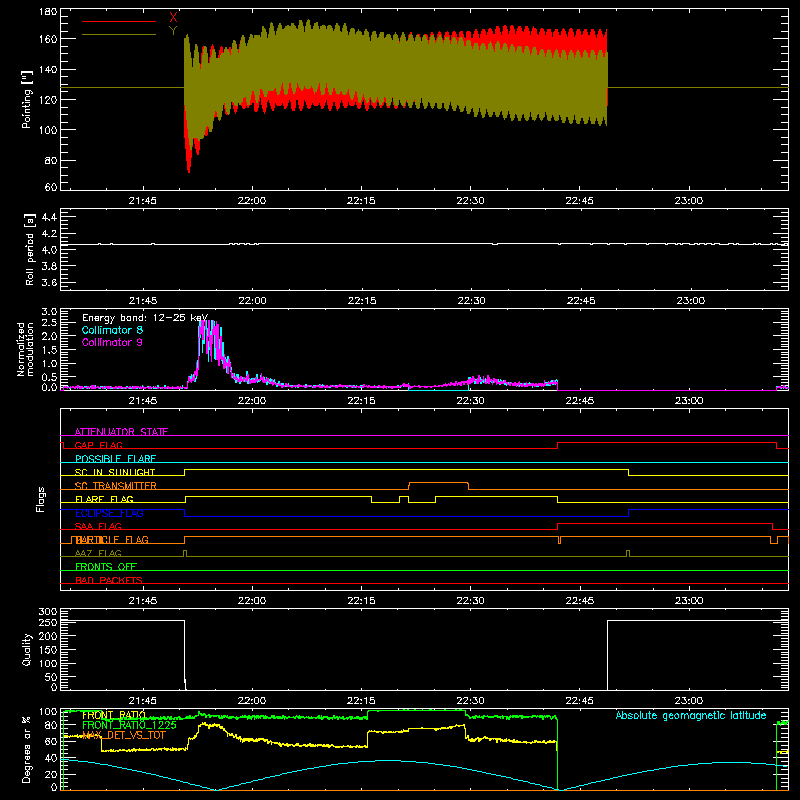Image resolution: width=800 pixels, height=800 pixels.
Task: Click the Energy band: 12-25 keV label
Action: click(145, 318)
